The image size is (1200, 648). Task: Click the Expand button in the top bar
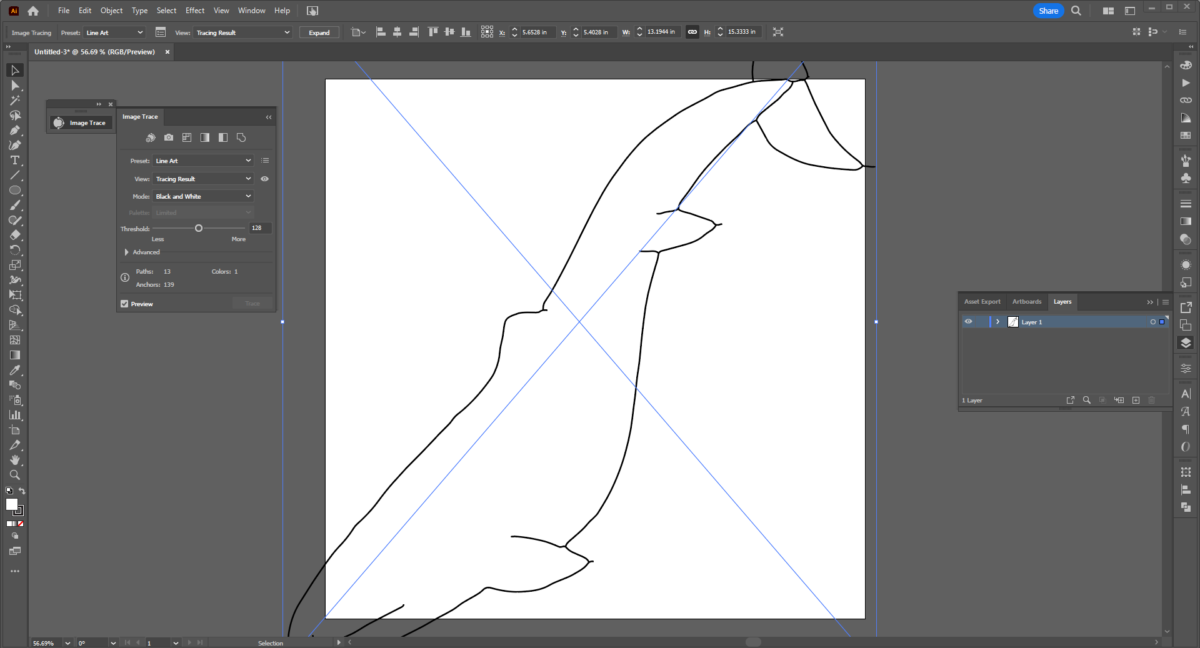click(x=318, y=31)
